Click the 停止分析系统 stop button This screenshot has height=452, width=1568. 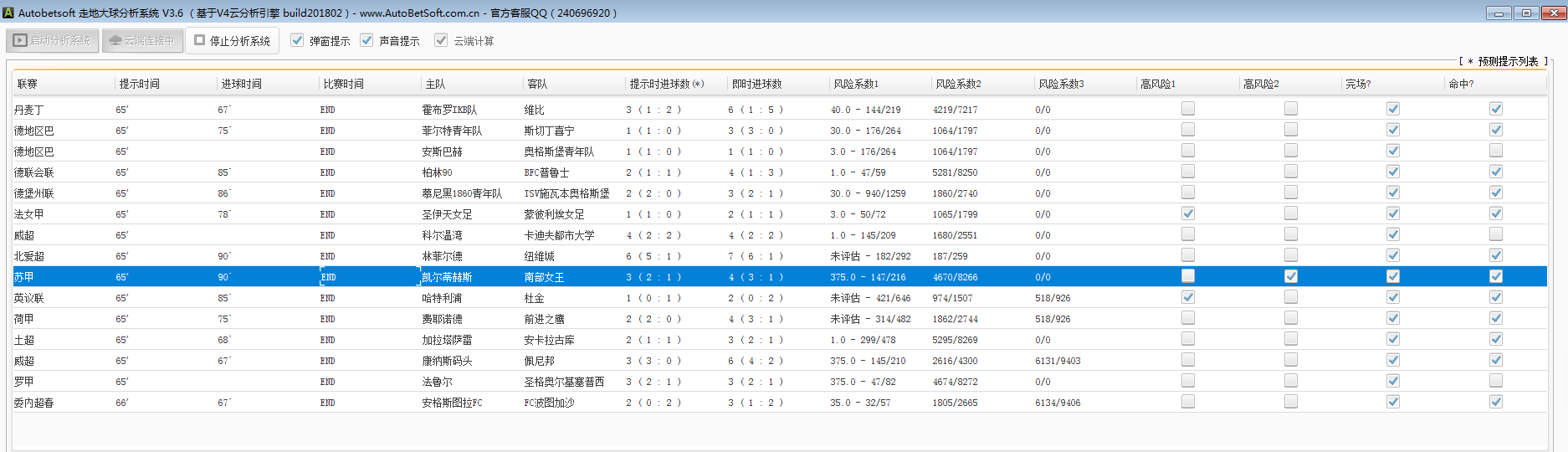click(x=232, y=40)
